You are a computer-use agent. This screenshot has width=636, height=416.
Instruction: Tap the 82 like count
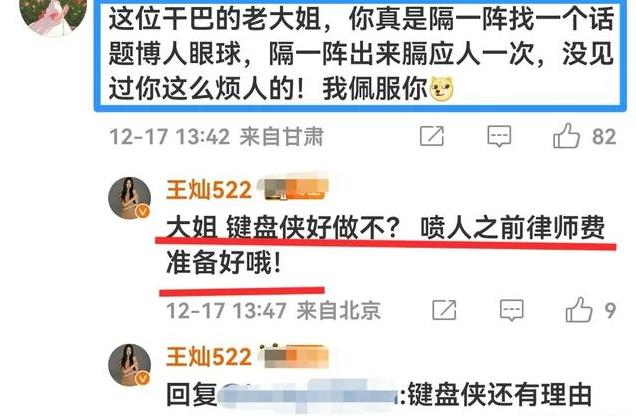point(604,137)
